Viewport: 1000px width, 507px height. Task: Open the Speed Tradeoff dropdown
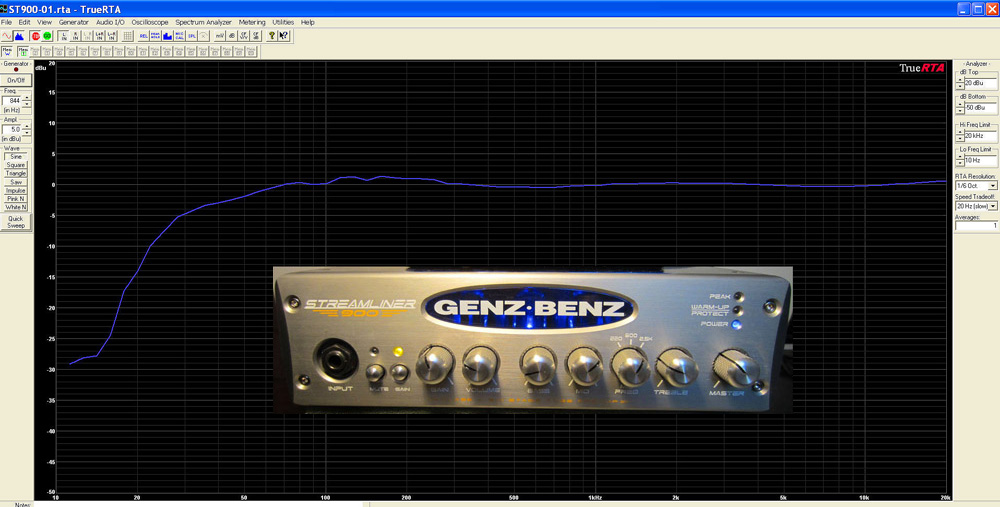(x=993, y=205)
